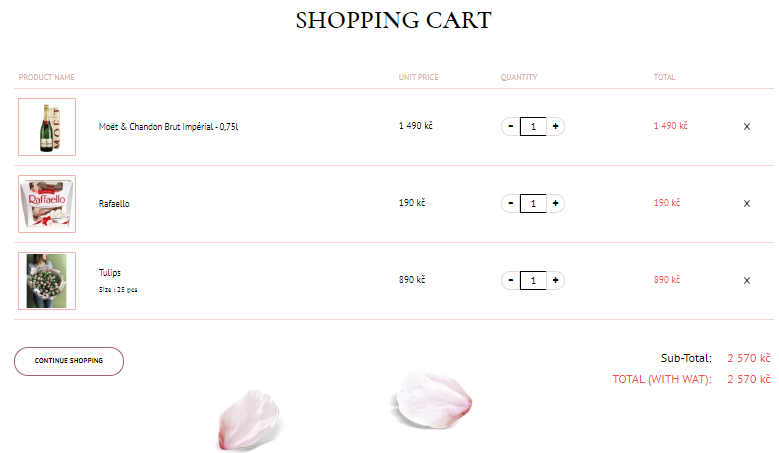The height and width of the screenshot is (453, 779).
Task: Click the Tulips product name link
Action: coord(110,272)
